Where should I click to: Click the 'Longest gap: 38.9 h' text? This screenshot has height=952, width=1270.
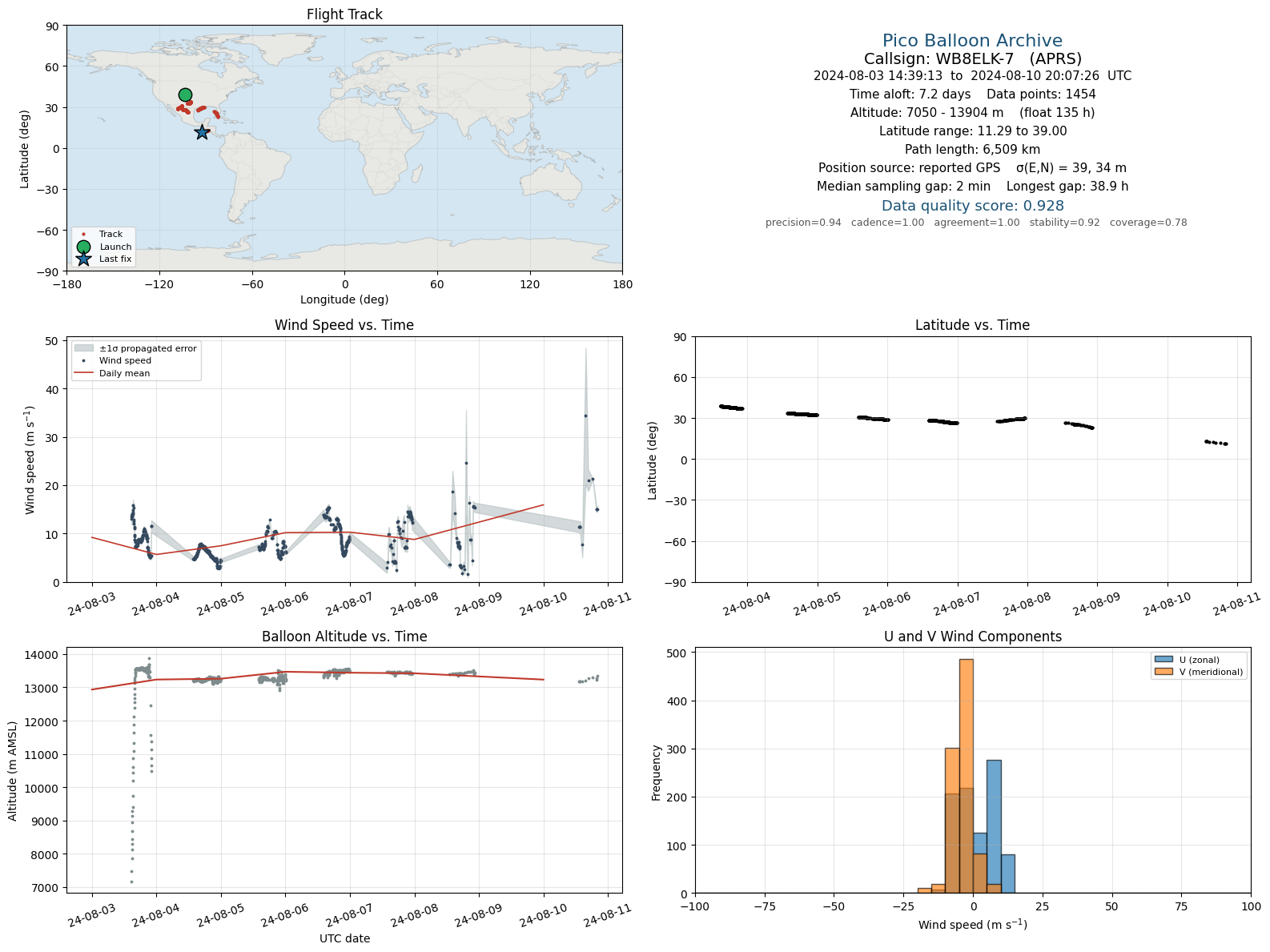(x=1067, y=187)
